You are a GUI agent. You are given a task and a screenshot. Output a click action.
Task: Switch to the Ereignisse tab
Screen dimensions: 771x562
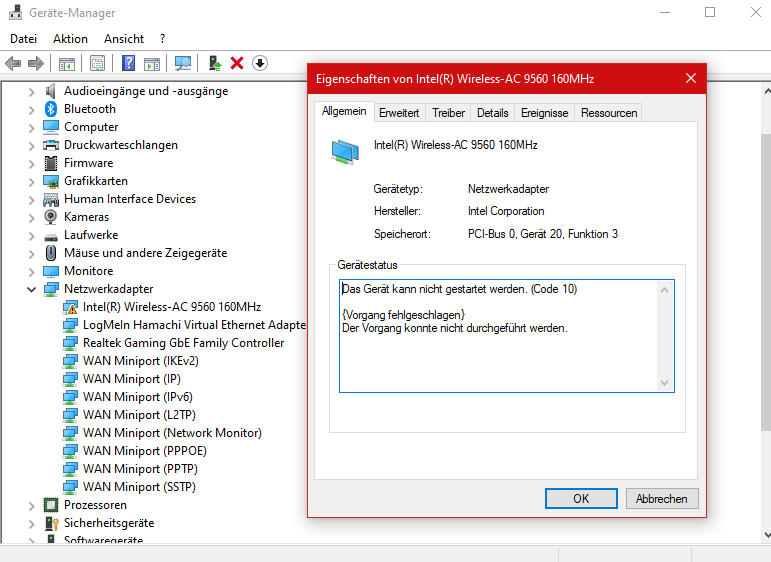[544, 113]
